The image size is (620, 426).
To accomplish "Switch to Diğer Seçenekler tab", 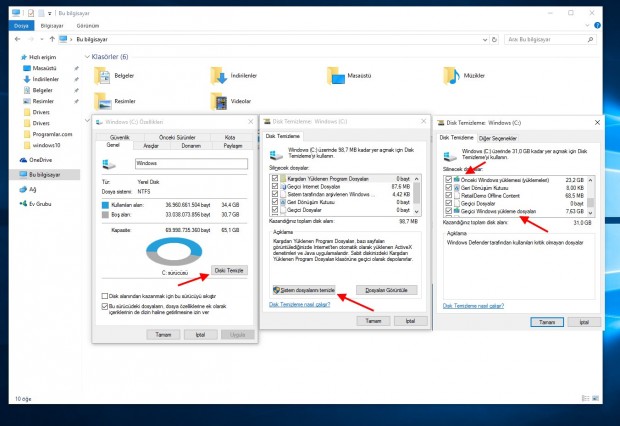I will (497, 138).
